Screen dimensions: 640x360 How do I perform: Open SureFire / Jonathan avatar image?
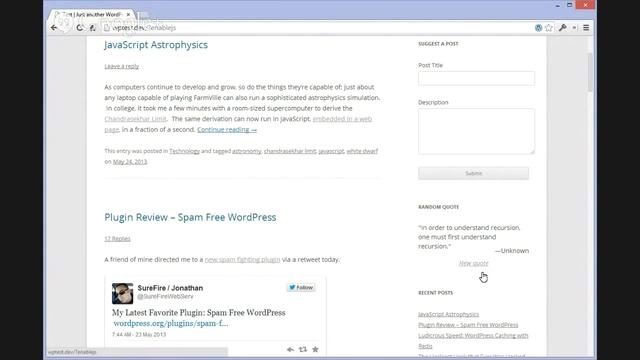point(122,293)
